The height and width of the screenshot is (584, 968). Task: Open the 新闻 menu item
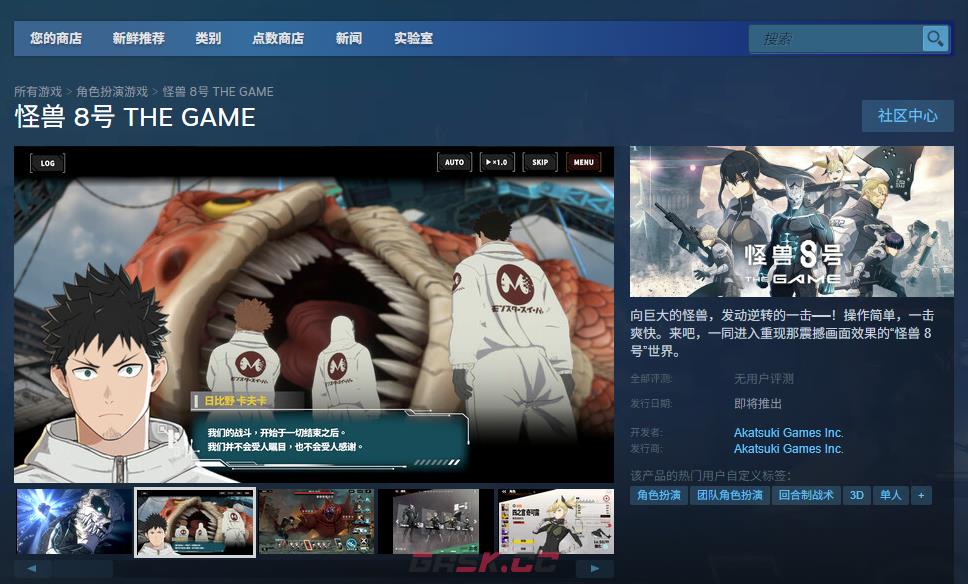pos(349,38)
